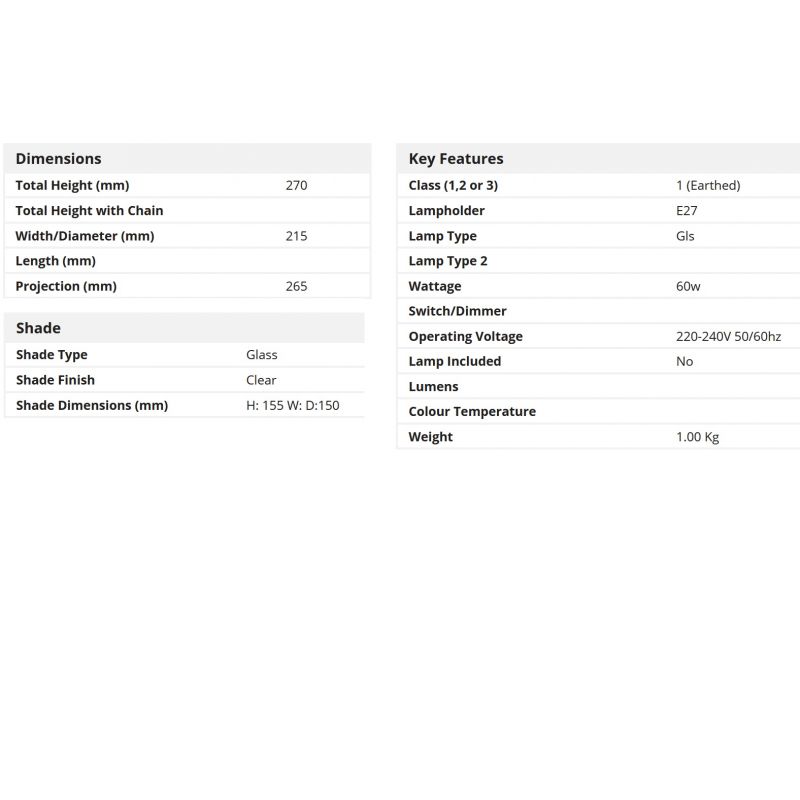The height and width of the screenshot is (800, 800).
Task: Click the Lampholder value E27
Action: [687, 211]
